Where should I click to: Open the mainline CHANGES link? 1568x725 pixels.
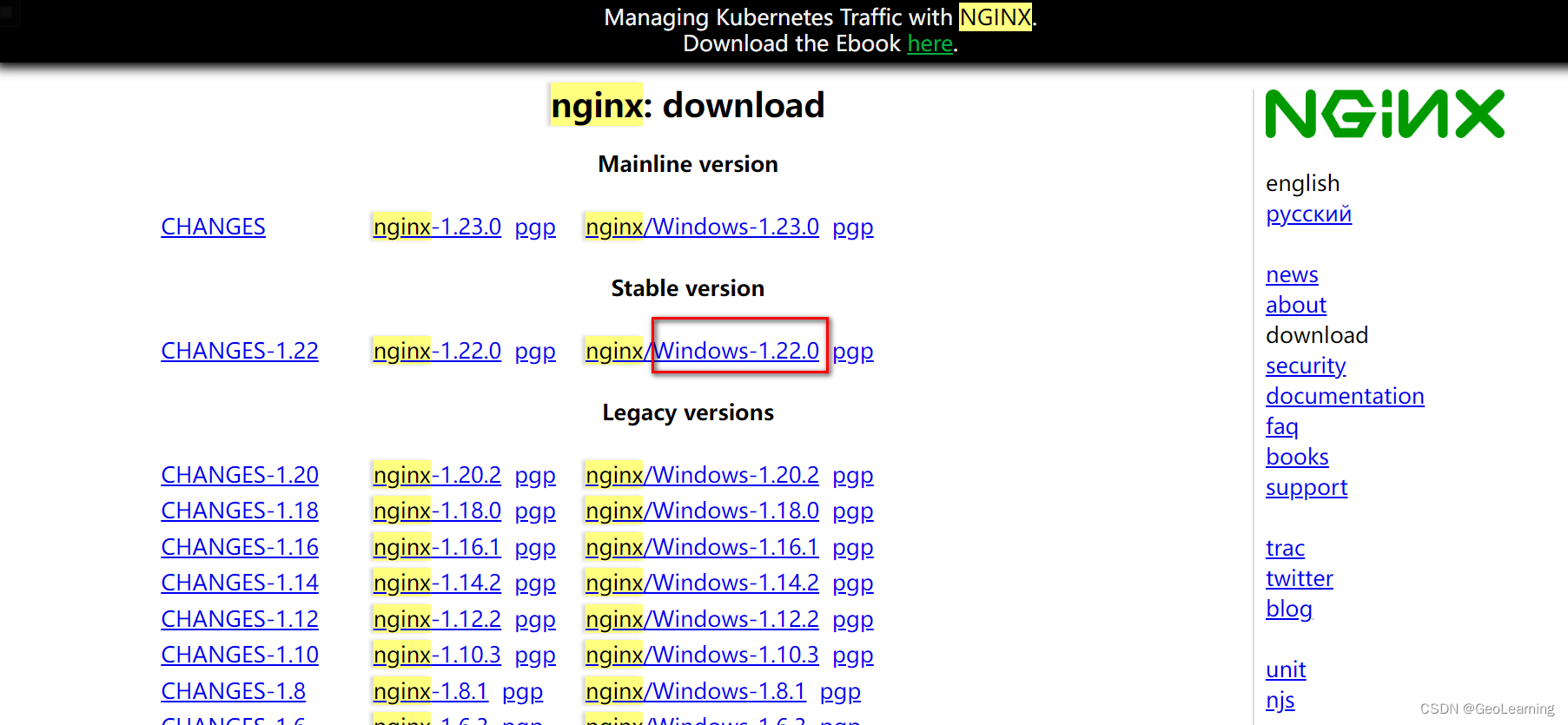pyautogui.click(x=213, y=227)
